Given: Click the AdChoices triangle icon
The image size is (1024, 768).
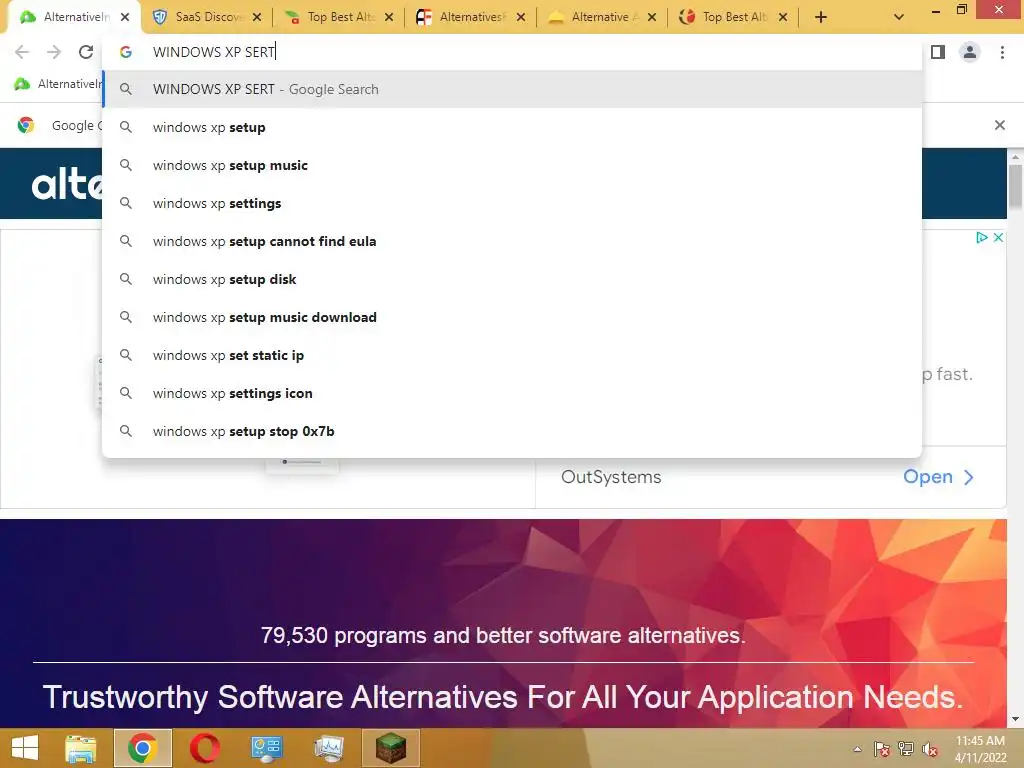Looking at the screenshot, I should click(981, 237).
